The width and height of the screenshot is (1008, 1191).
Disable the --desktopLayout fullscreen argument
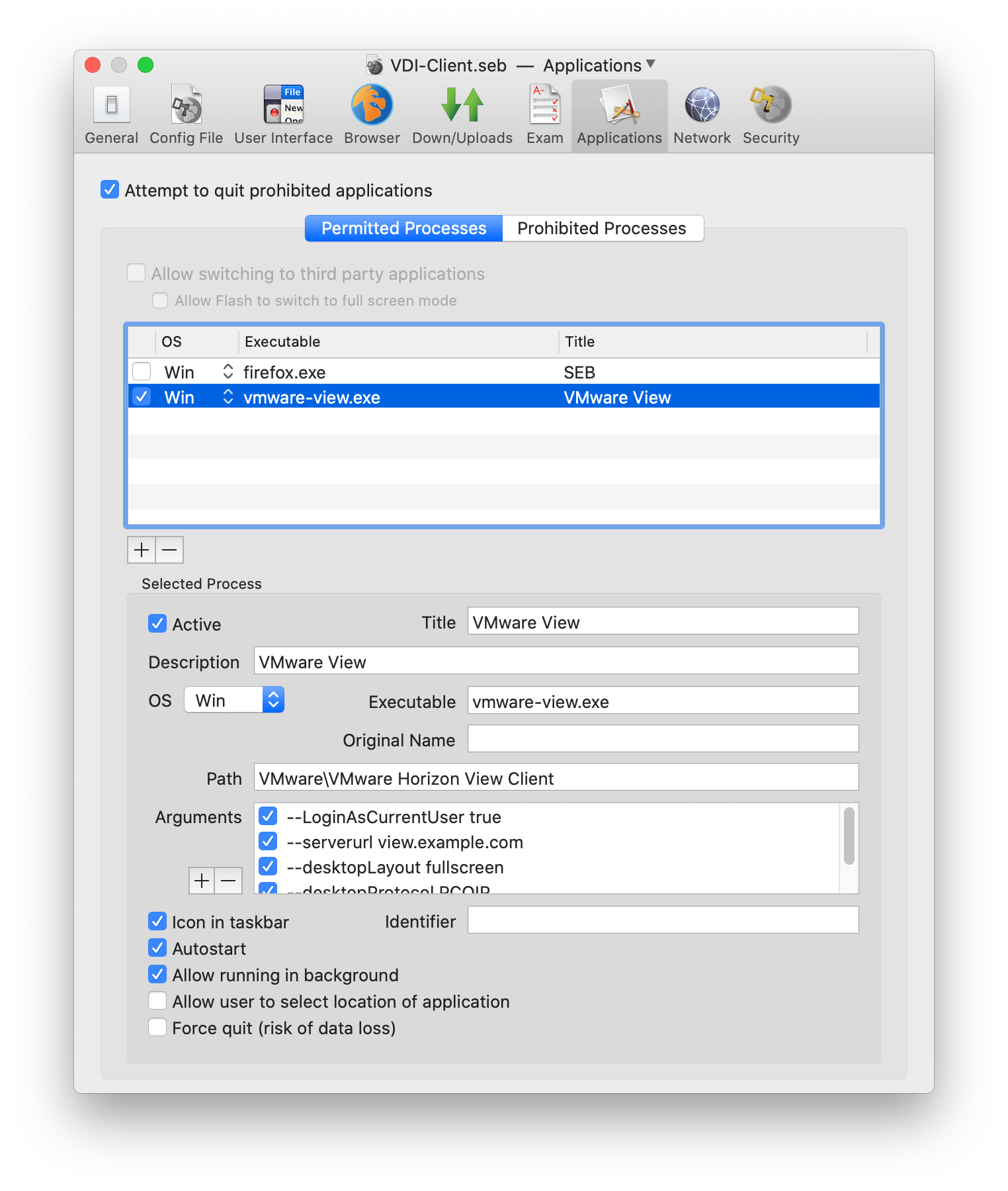(x=268, y=866)
